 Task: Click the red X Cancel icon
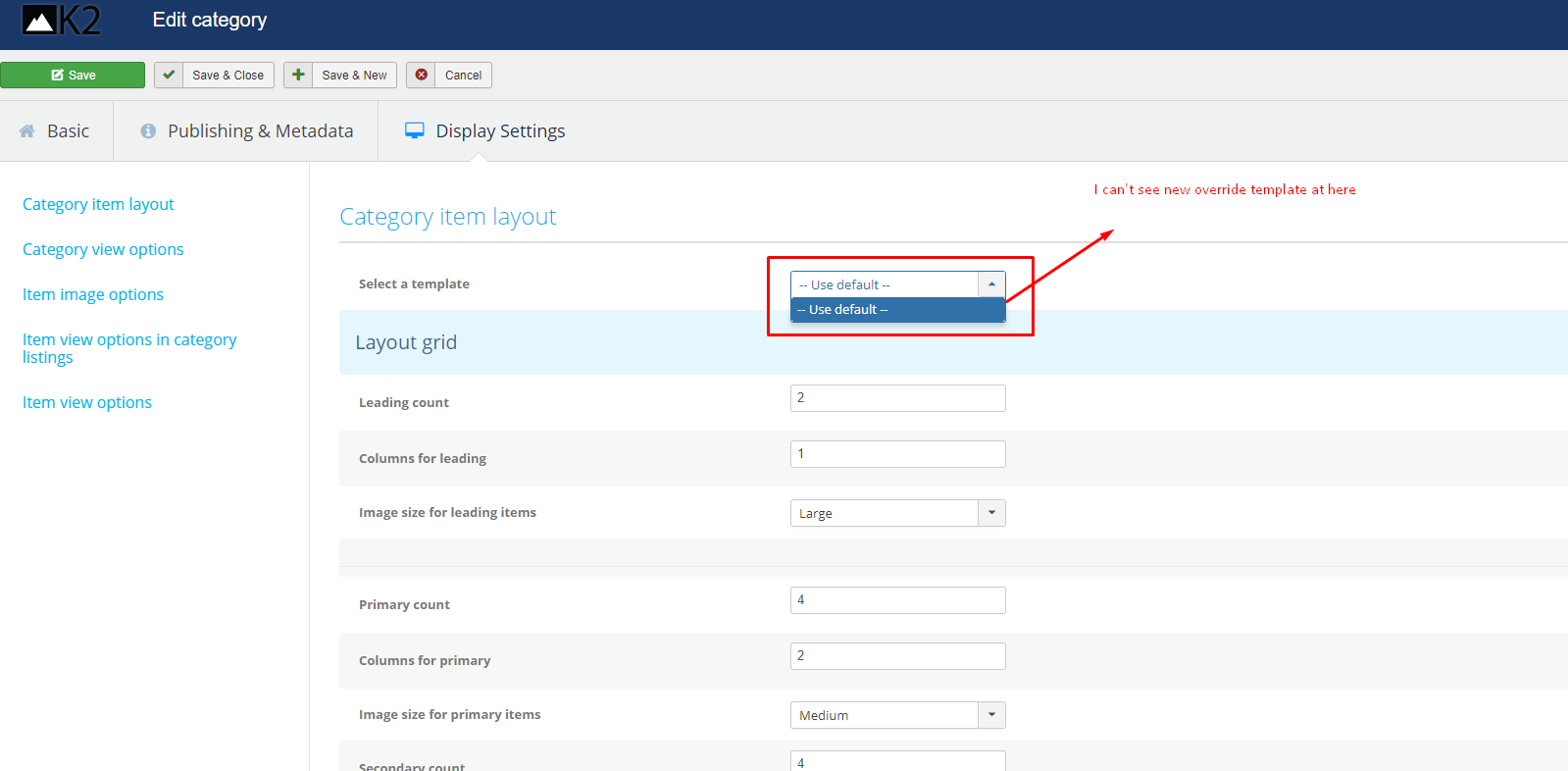point(422,75)
